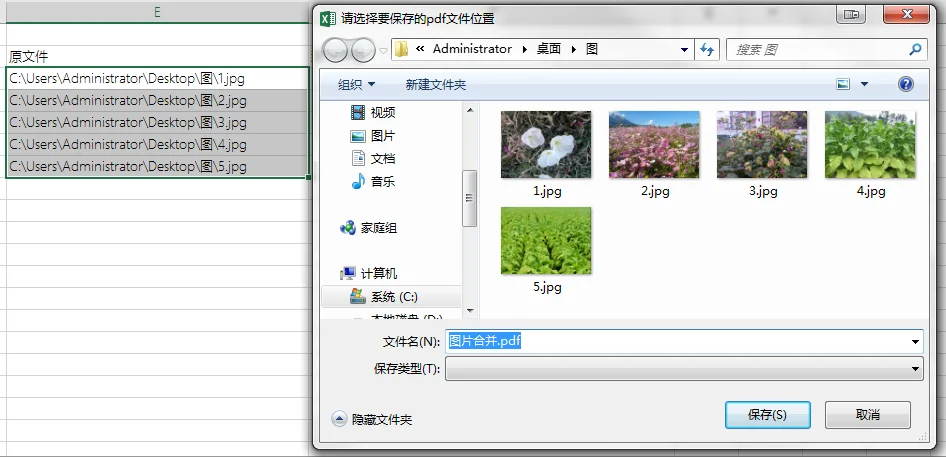Click the 5.jpg file name label
Viewport: 946px width, 457px height.
pos(547,287)
